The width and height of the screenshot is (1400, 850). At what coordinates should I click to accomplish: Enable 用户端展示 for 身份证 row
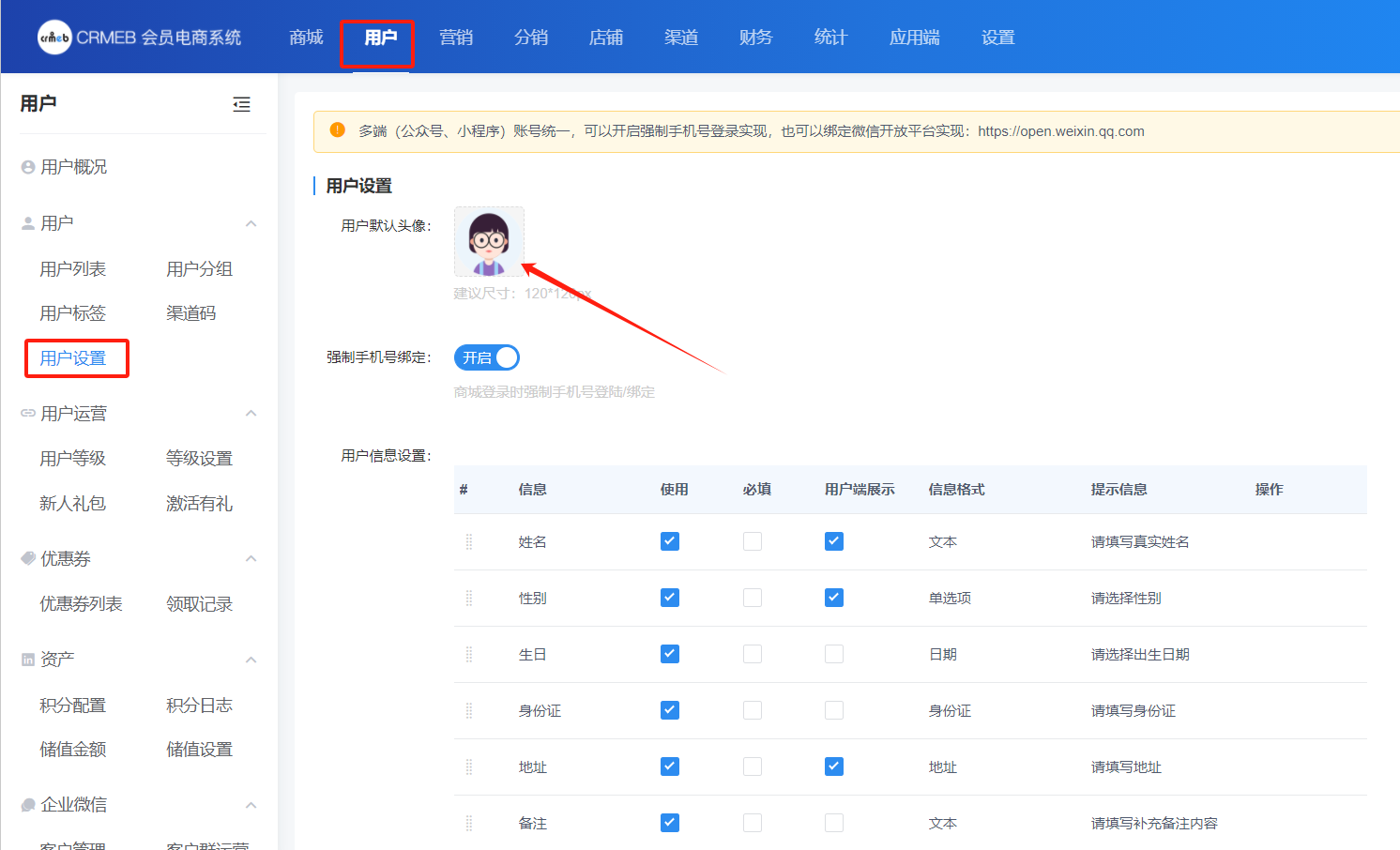[x=834, y=710]
